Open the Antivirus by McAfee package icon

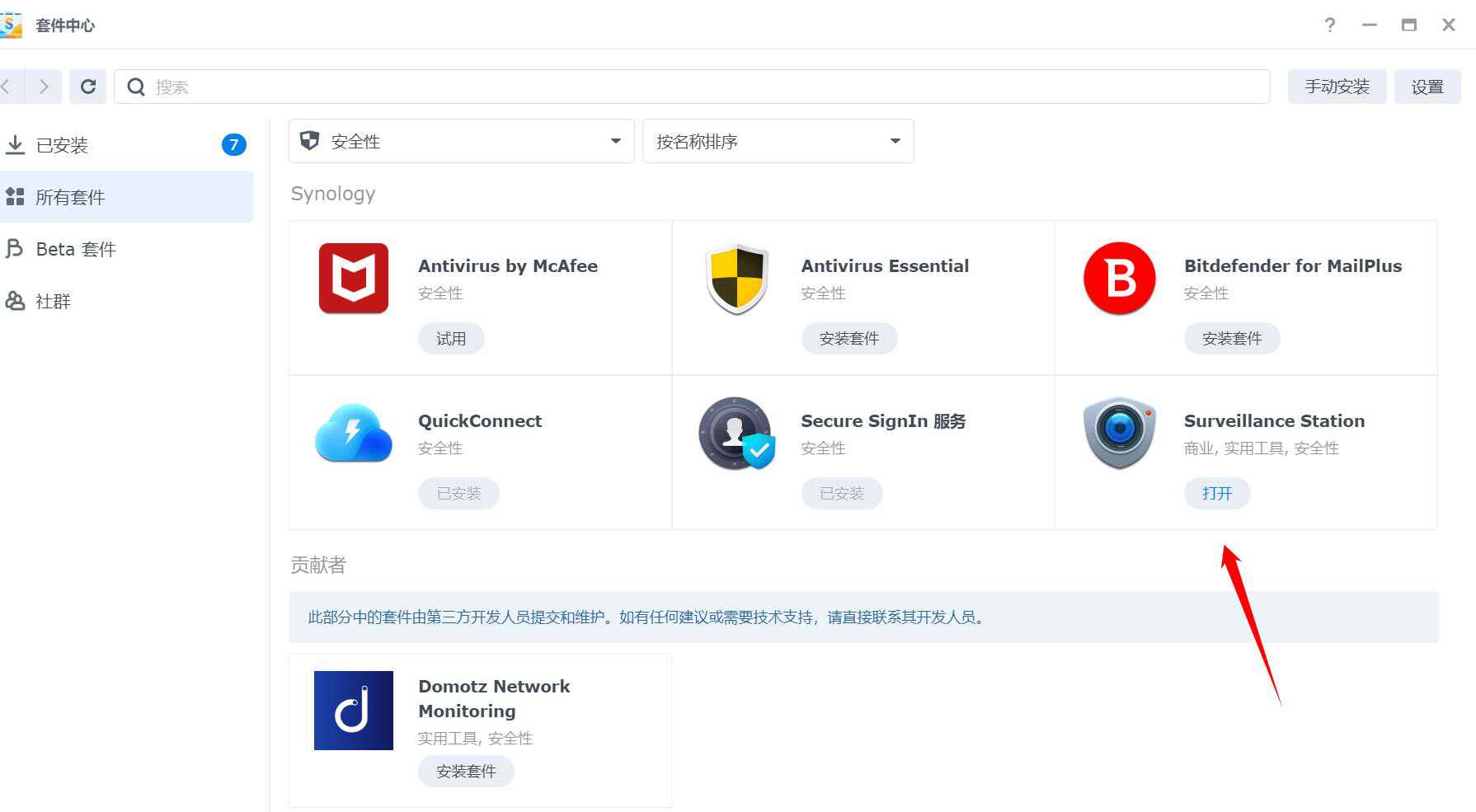point(353,279)
